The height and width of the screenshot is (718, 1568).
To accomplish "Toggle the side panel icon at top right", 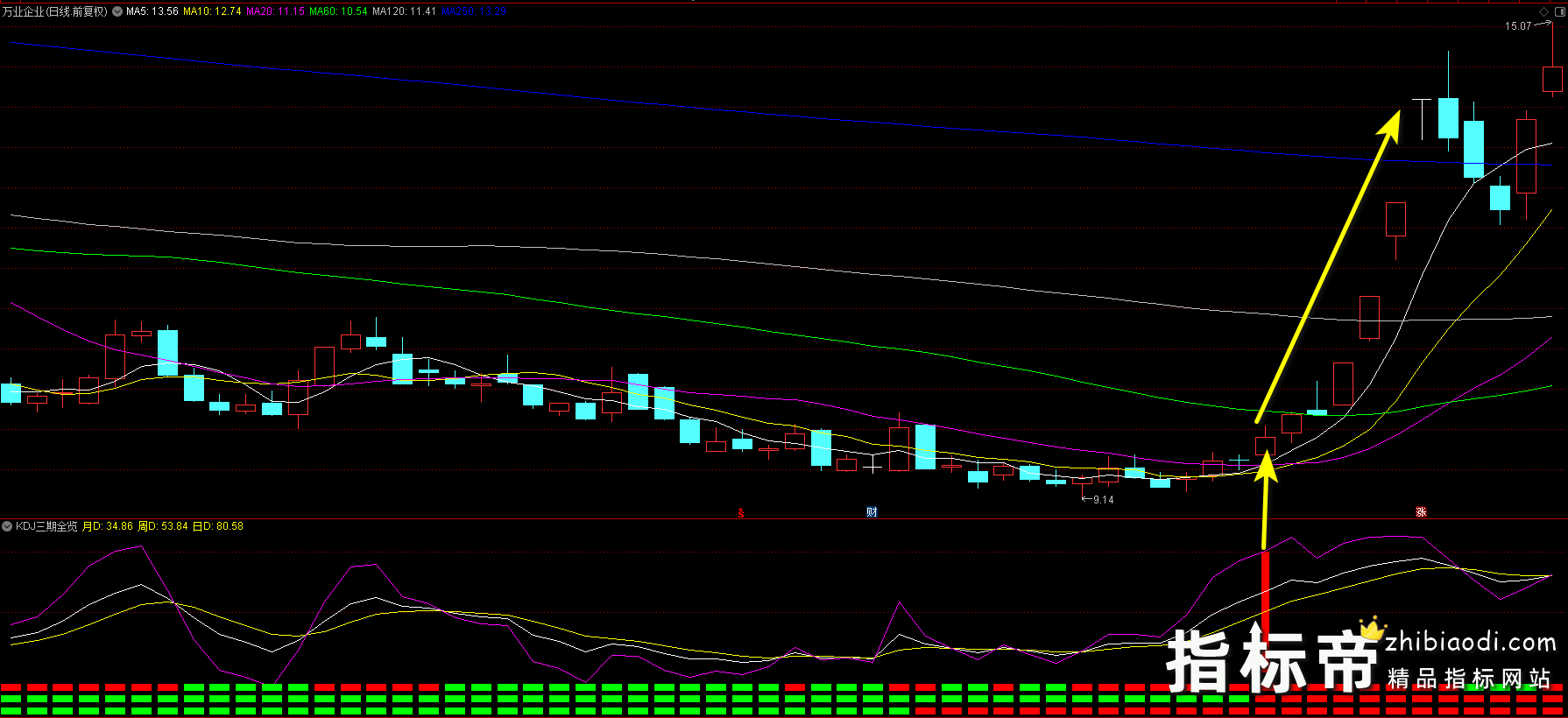I will (1558, 11).
